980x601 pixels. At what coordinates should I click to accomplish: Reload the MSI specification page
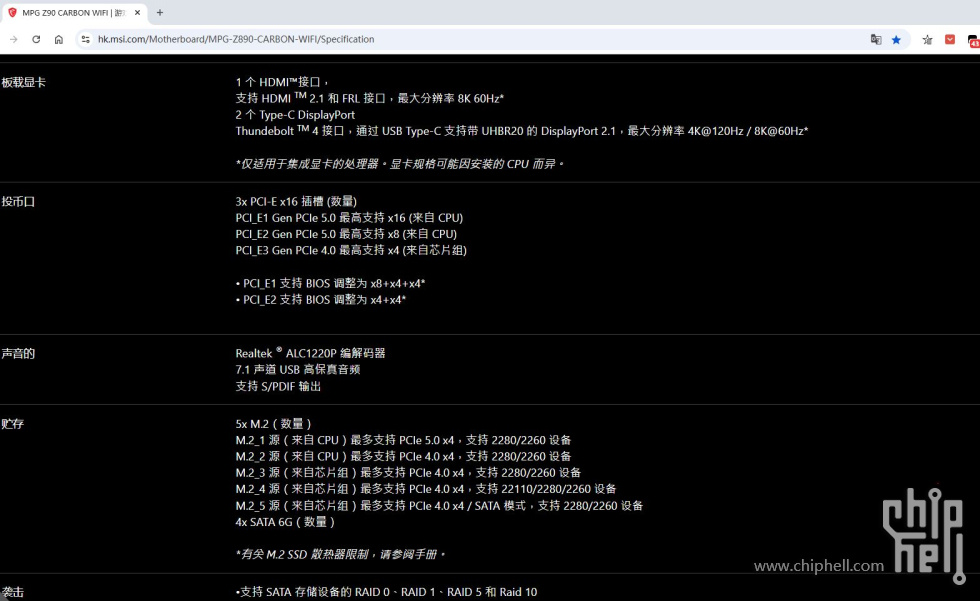(x=36, y=39)
